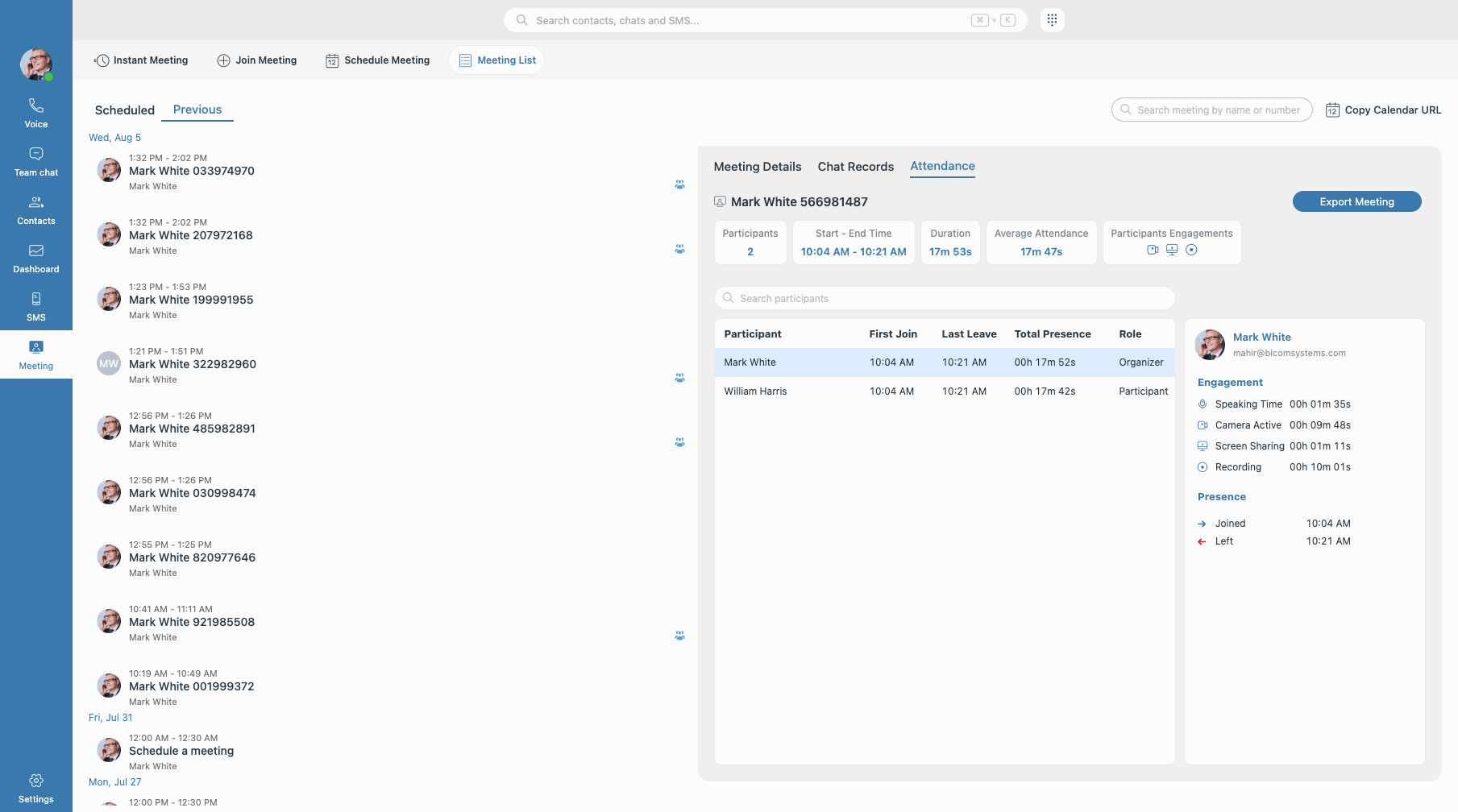Open the dial pad grid icon

(1052, 20)
